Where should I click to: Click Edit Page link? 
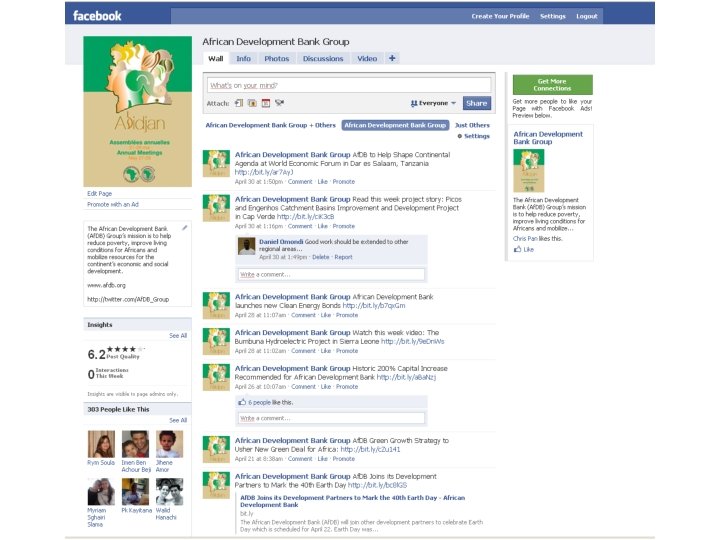coord(99,193)
